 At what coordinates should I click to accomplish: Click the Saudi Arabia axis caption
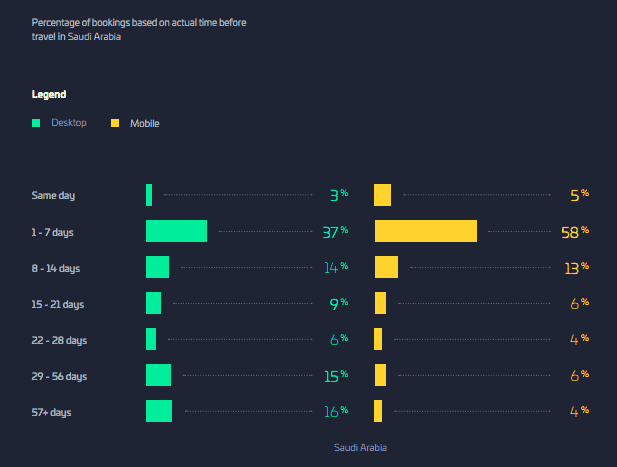click(360, 447)
